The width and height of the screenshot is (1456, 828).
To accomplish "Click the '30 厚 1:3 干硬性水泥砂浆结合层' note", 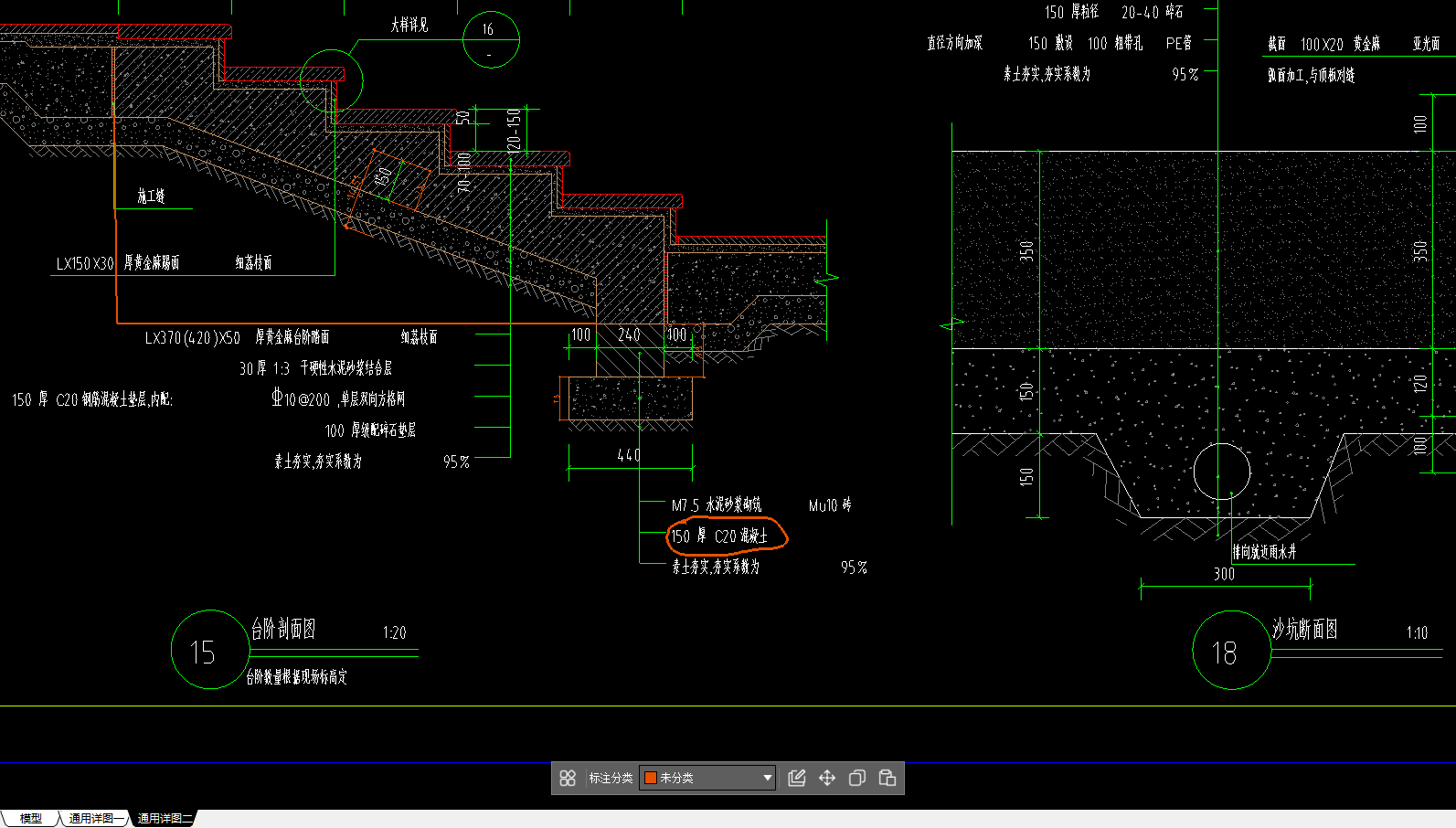I will click(x=315, y=368).
